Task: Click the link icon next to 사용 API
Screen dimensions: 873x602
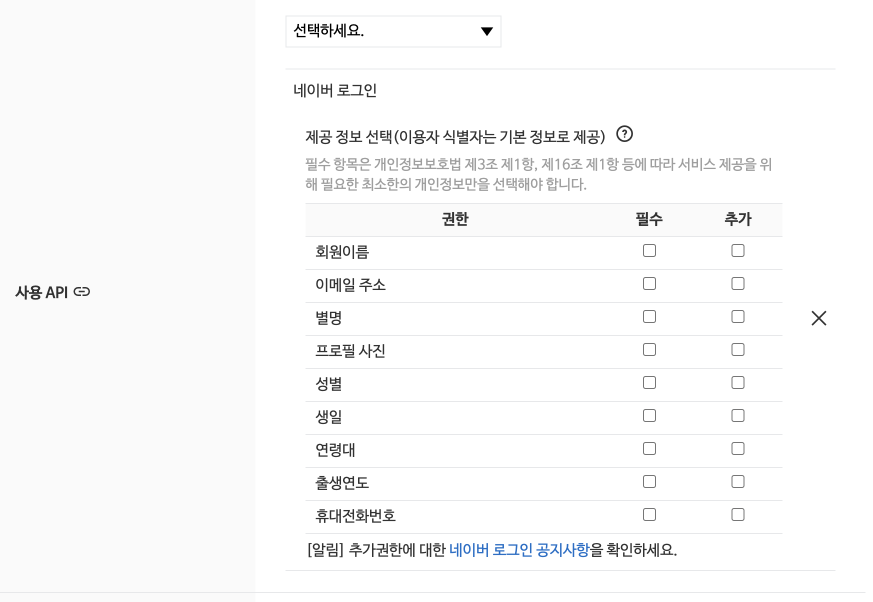Action: pyautogui.click(x=80, y=292)
